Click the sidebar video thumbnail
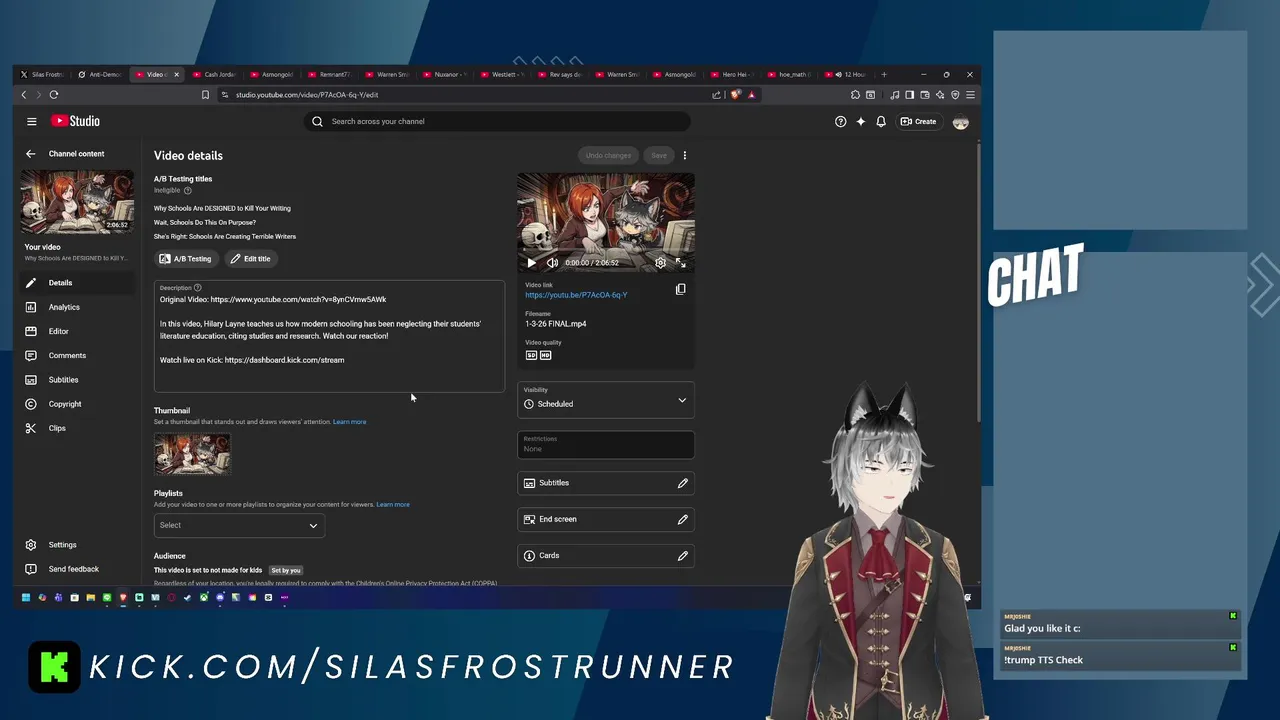The height and width of the screenshot is (720, 1280). (x=78, y=202)
